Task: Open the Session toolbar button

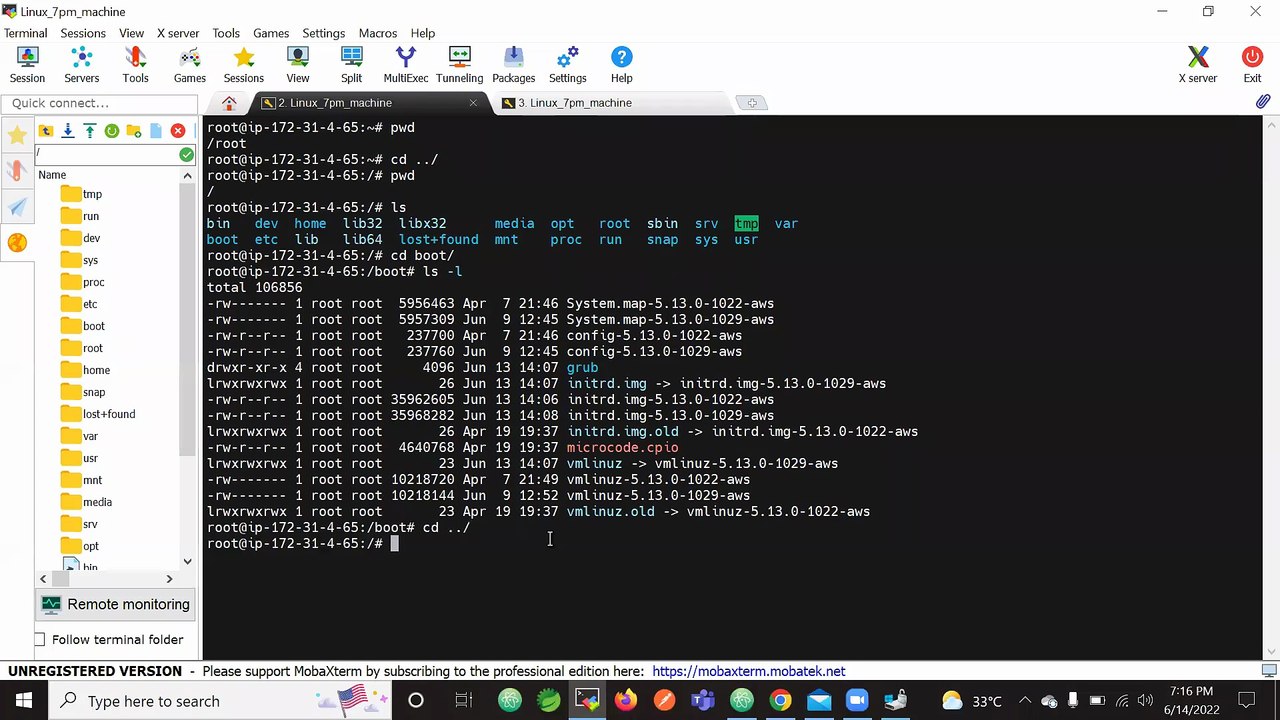Action: (x=27, y=65)
